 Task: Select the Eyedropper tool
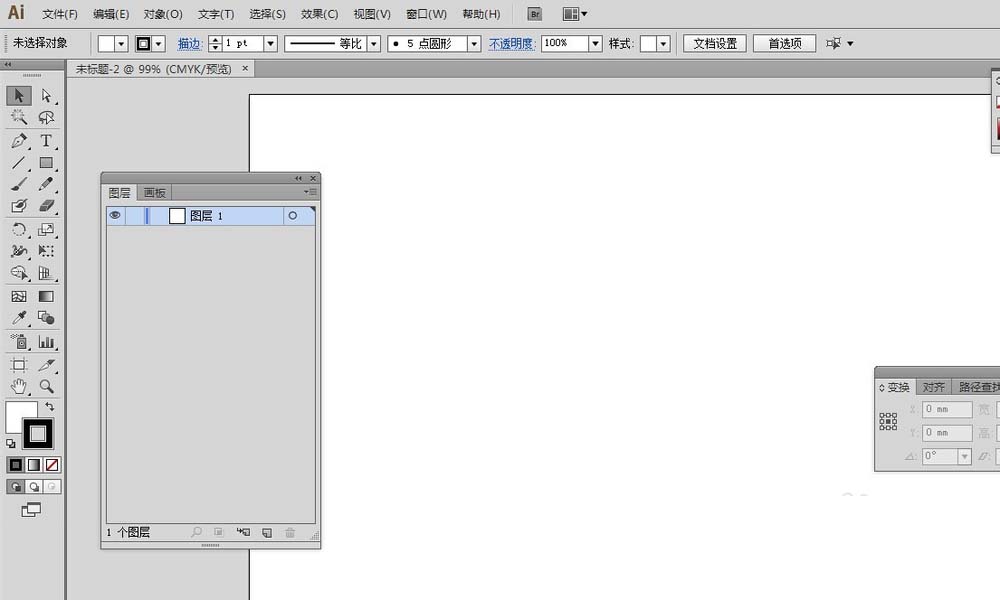pyautogui.click(x=18, y=318)
